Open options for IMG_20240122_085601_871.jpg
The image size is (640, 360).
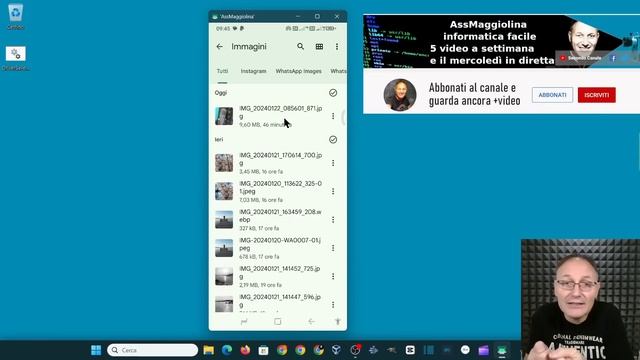pyautogui.click(x=333, y=116)
